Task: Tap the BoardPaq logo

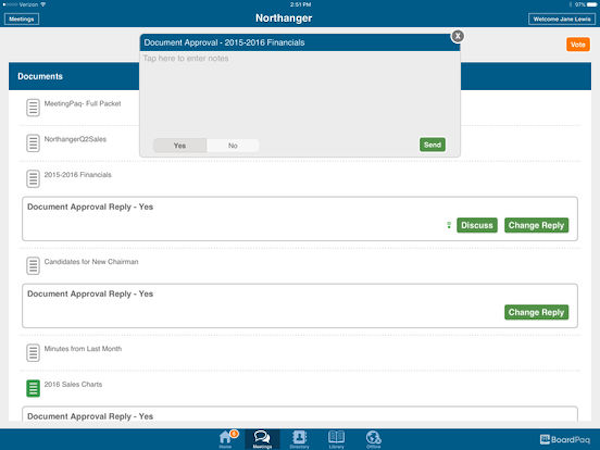Action: [565, 440]
